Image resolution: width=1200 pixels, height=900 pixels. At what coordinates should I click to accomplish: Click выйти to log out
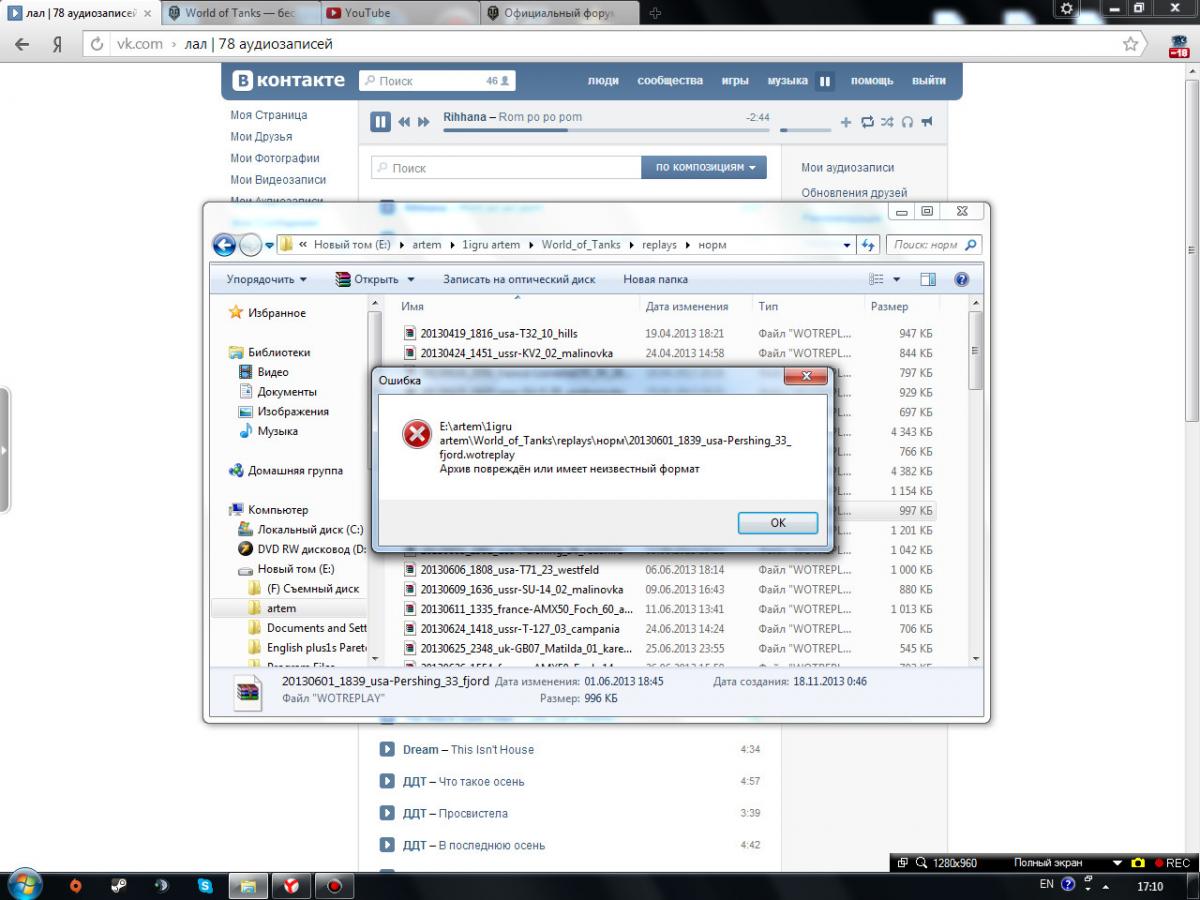click(929, 81)
